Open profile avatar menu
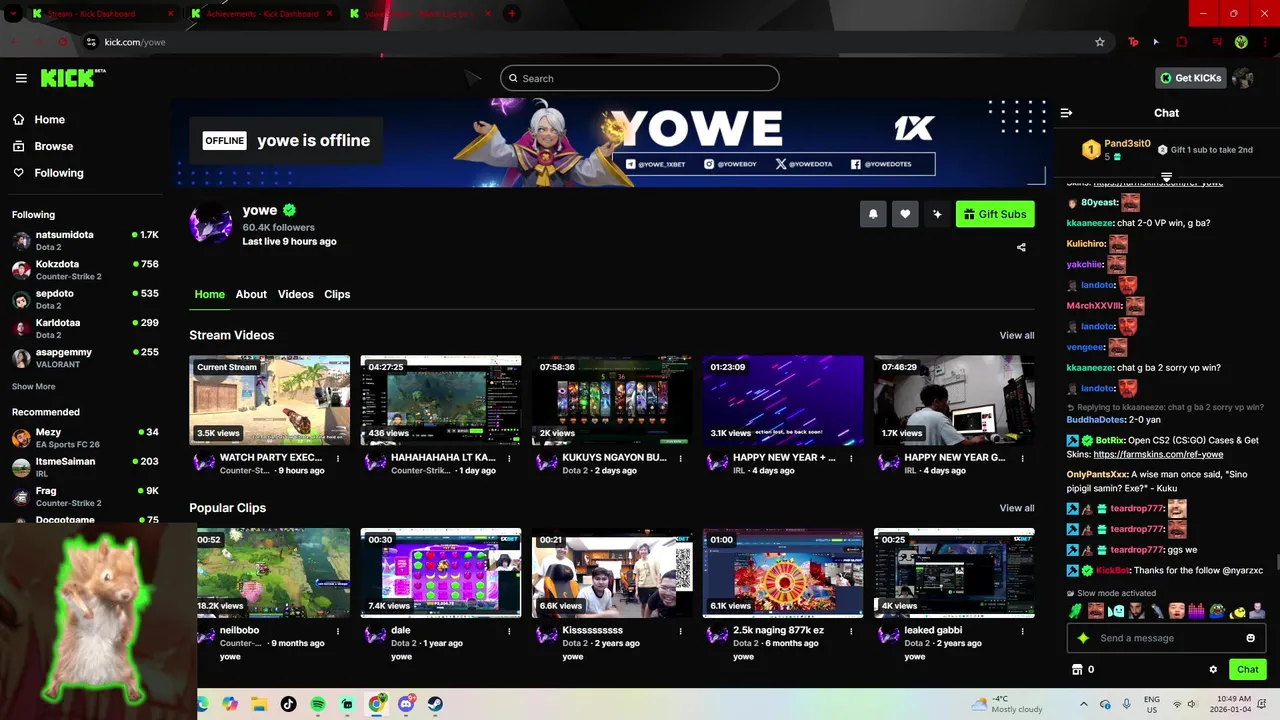This screenshot has height=720, width=1280. 1243,78
